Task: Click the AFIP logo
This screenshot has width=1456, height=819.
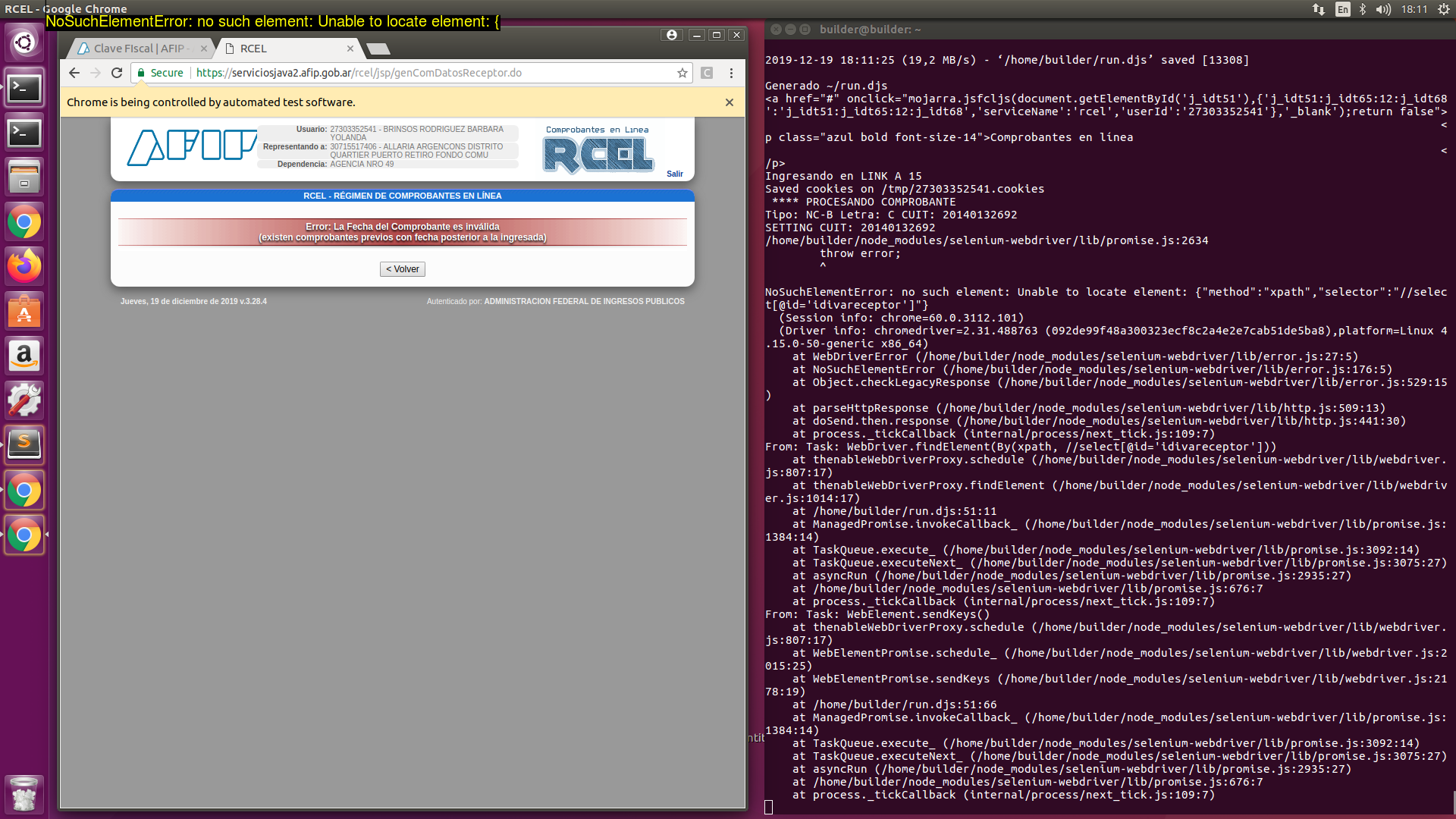Action: pyautogui.click(x=192, y=147)
